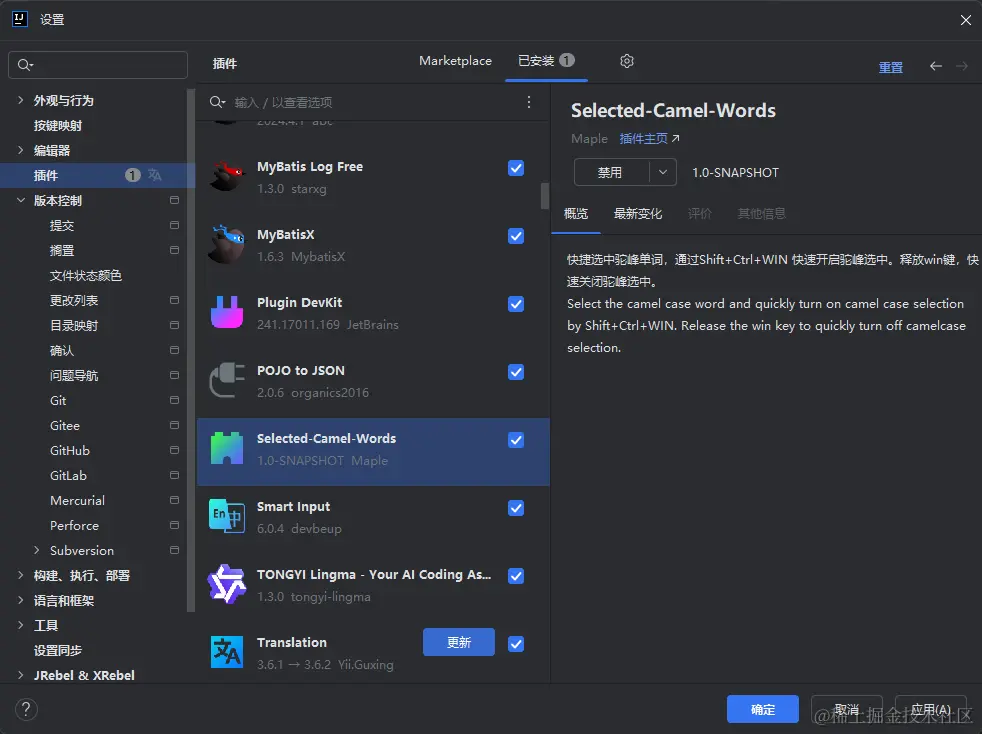This screenshot has height=734, width=982.
Task: Click the project-level icon beside Git
Action: [174, 400]
